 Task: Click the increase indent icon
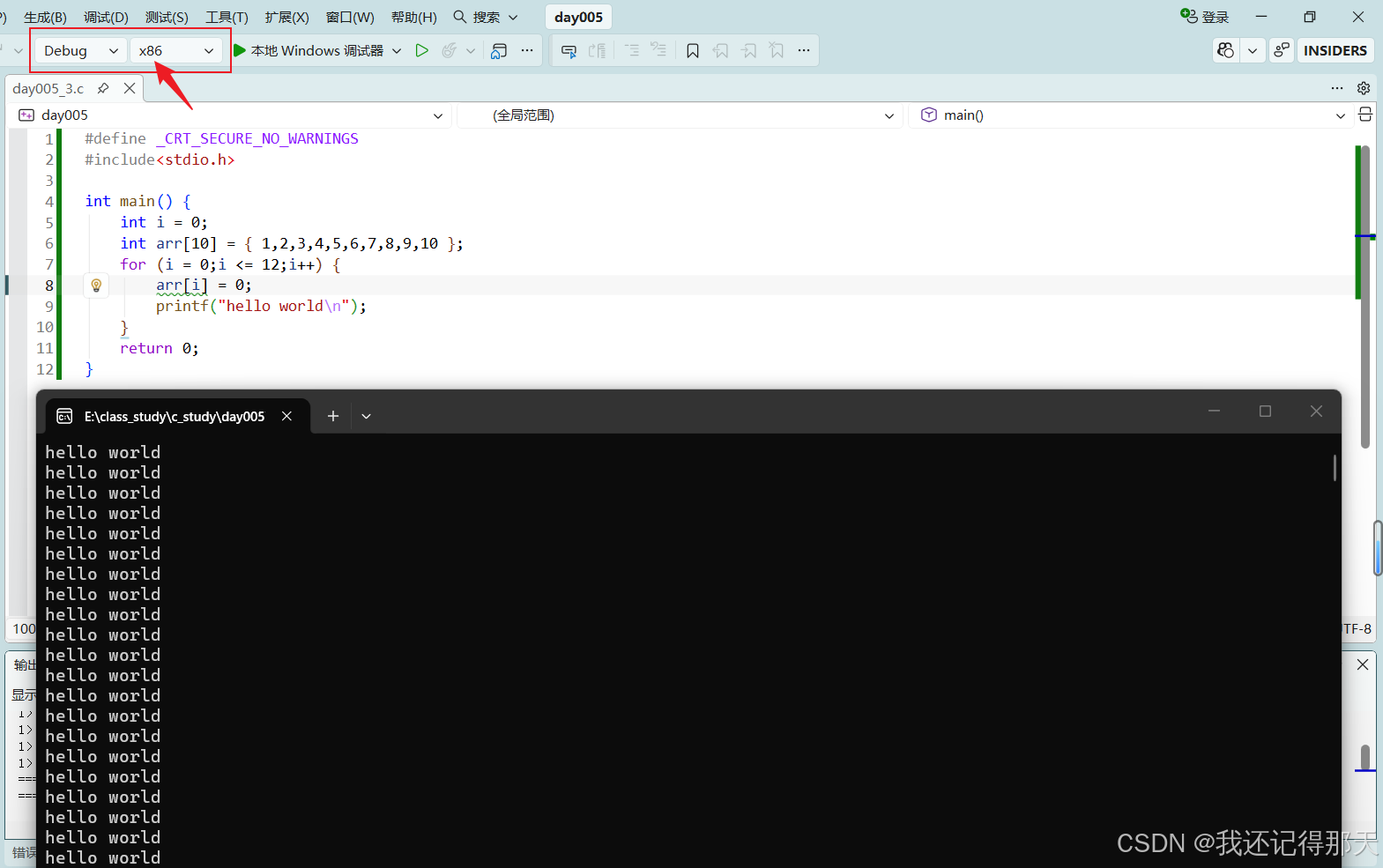[658, 50]
